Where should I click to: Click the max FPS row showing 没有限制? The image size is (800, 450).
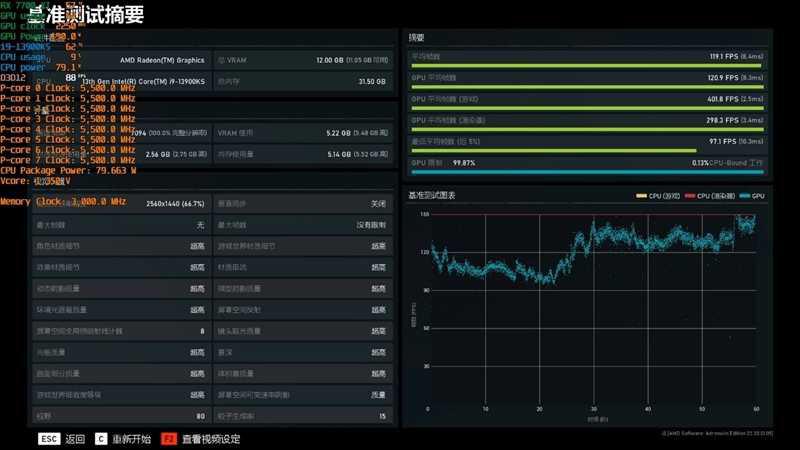coord(302,225)
